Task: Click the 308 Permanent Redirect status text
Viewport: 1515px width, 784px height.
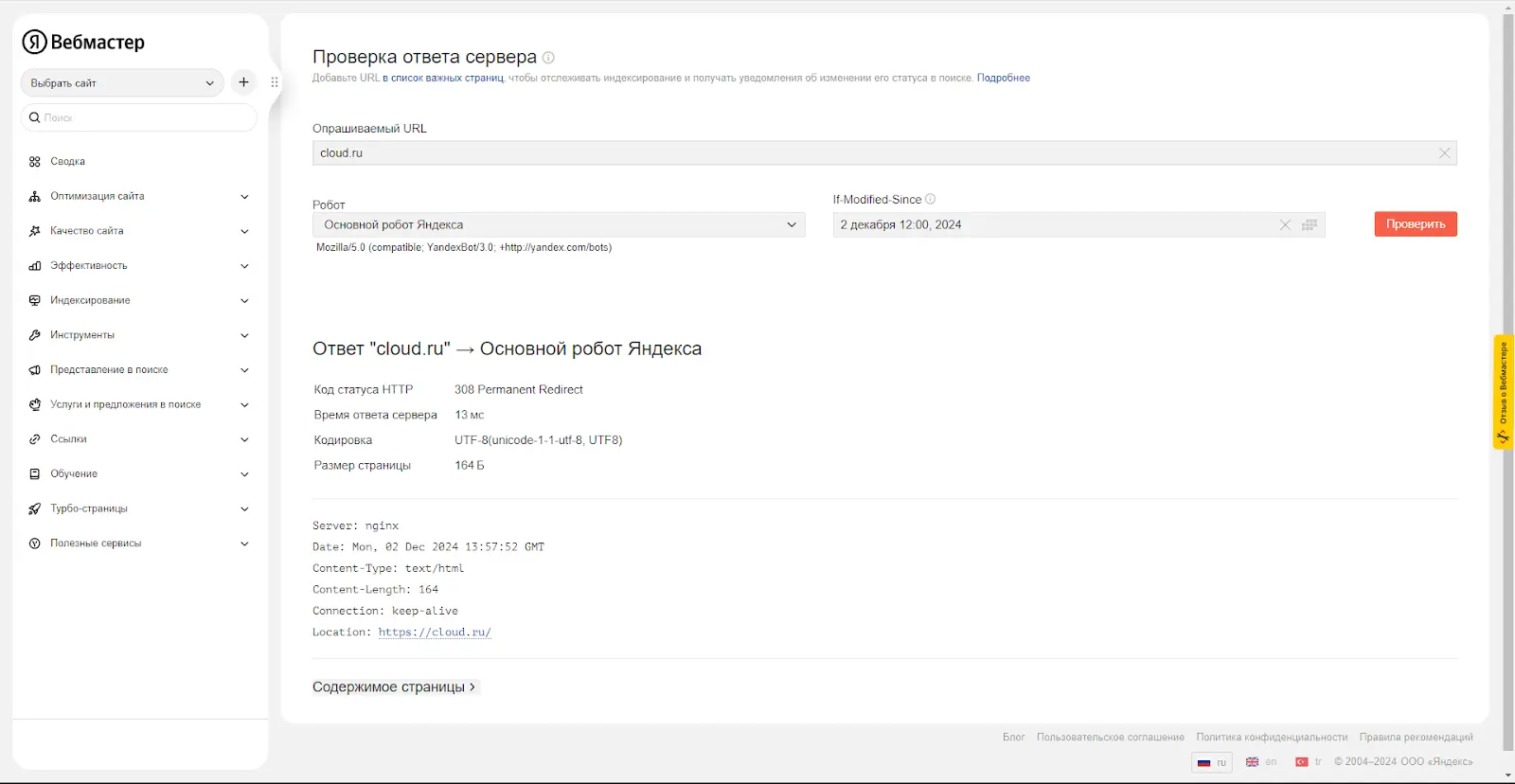Action: (519, 390)
